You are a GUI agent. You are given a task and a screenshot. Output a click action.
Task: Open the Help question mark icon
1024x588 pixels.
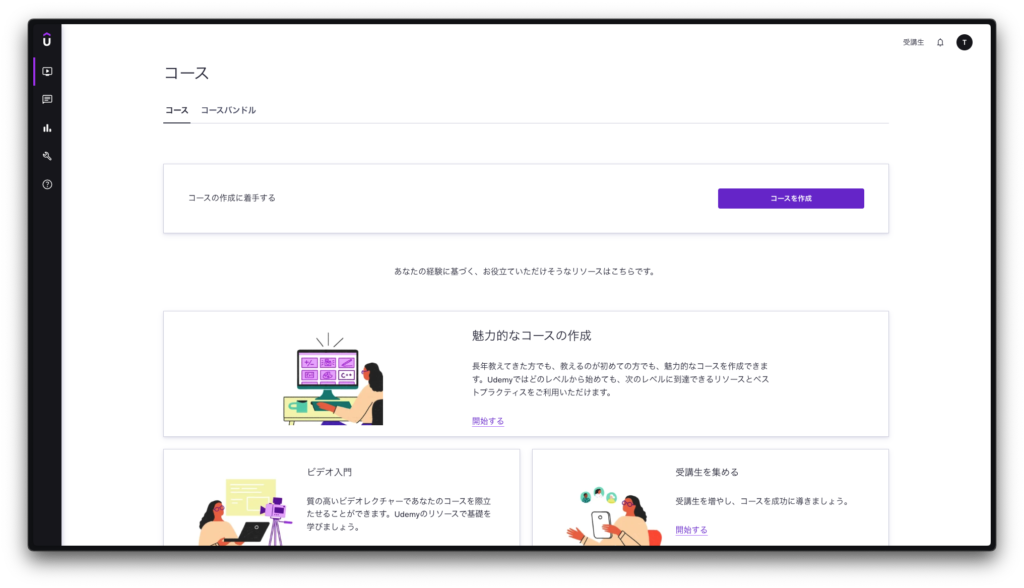tap(47, 184)
